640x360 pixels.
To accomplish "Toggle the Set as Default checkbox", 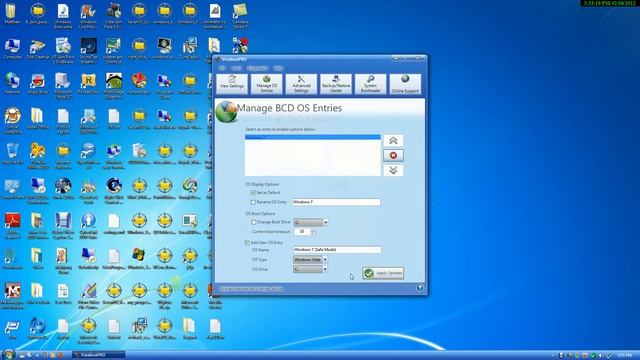I will 253,193.
